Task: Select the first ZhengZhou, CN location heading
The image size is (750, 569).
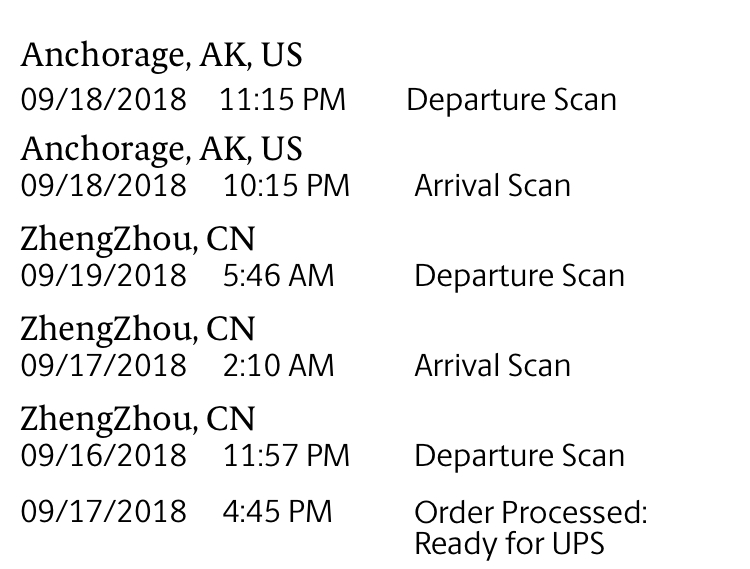Action: click(138, 240)
